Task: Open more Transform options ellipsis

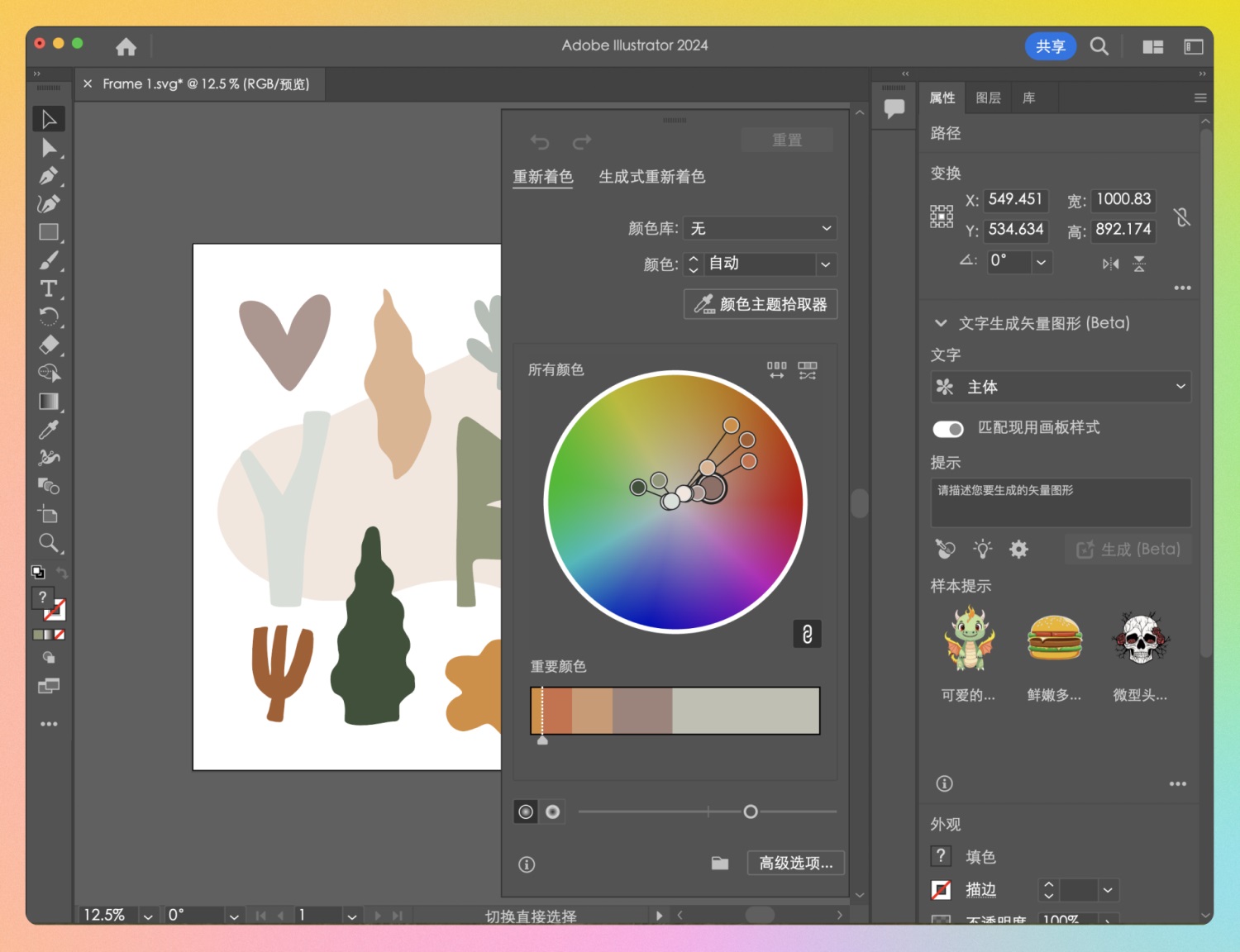Action: coord(1182,288)
